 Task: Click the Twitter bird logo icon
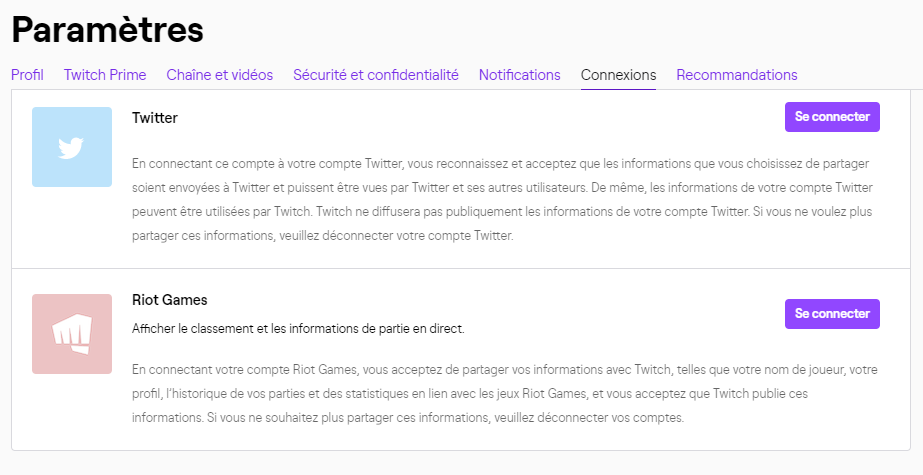tap(71, 147)
